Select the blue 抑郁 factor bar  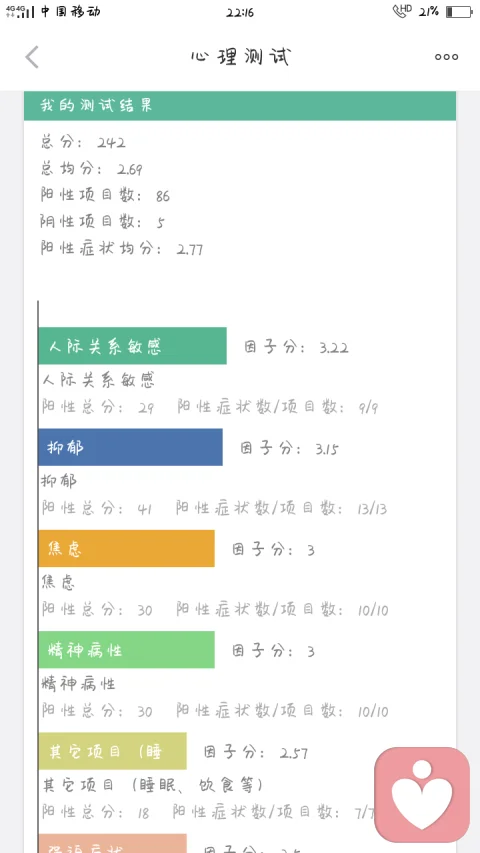[x=131, y=447]
